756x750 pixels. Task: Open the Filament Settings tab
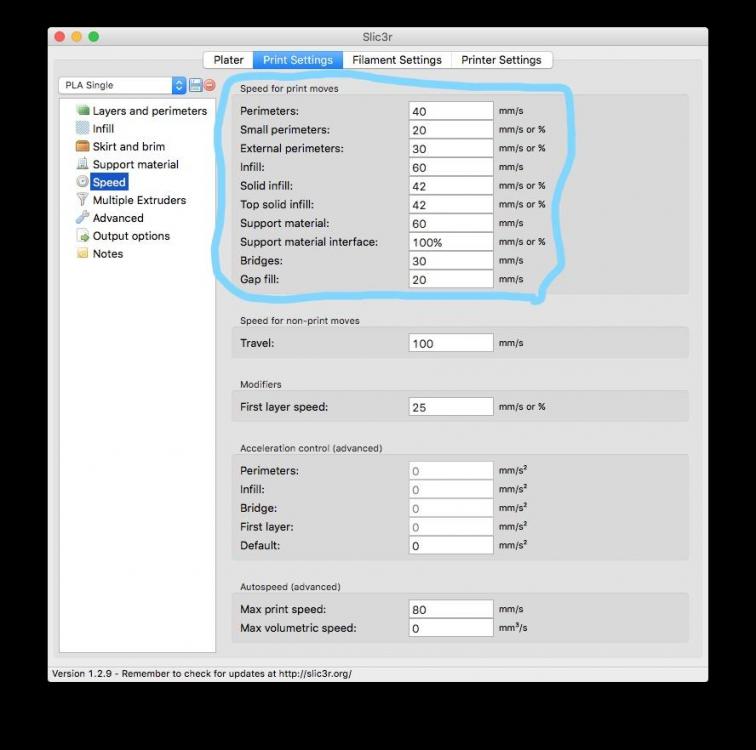[397, 60]
